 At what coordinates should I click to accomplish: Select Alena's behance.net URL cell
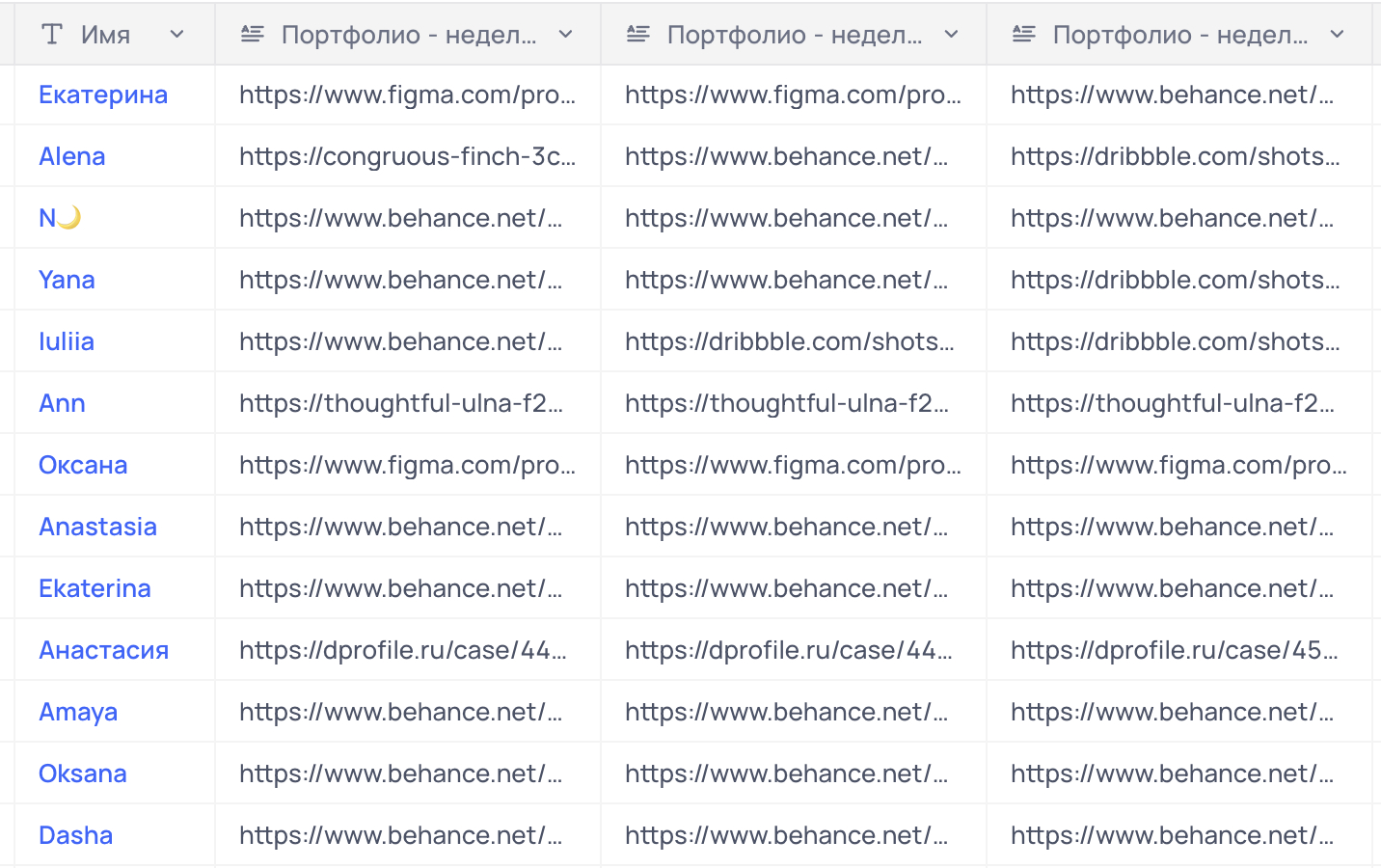click(x=794, y=156)
